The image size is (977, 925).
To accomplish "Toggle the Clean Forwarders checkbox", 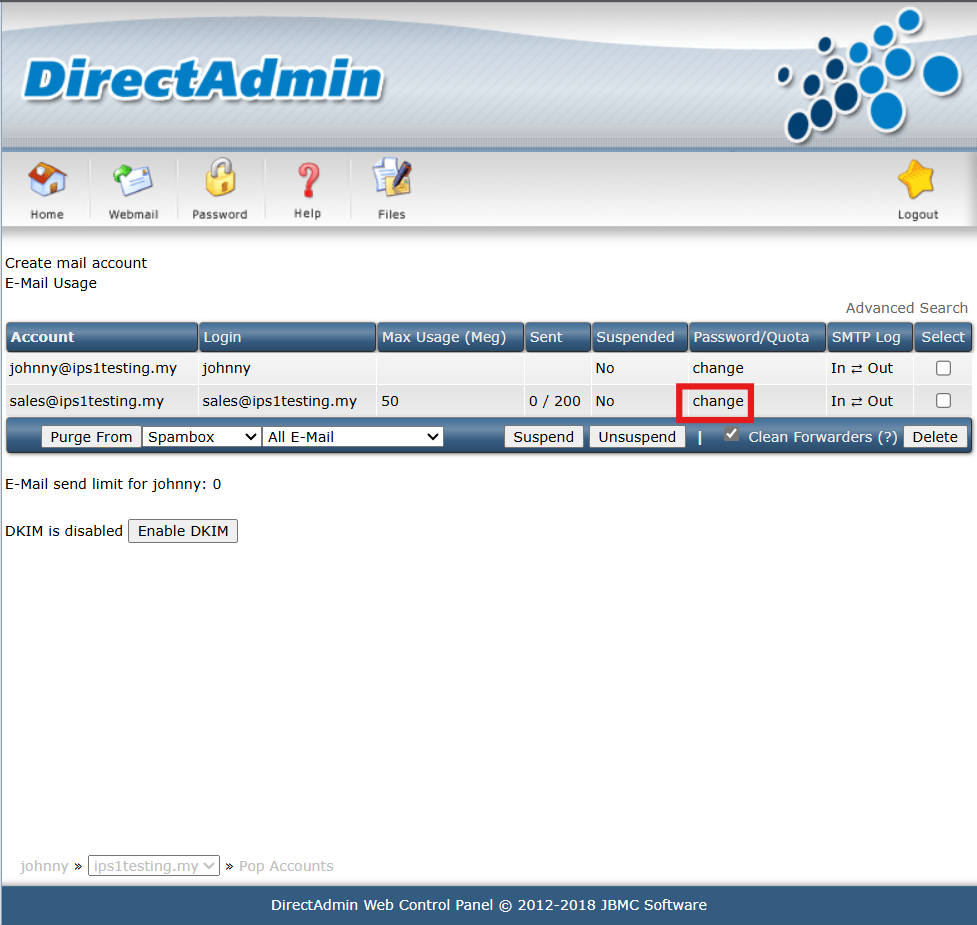I will coord(732,434).
